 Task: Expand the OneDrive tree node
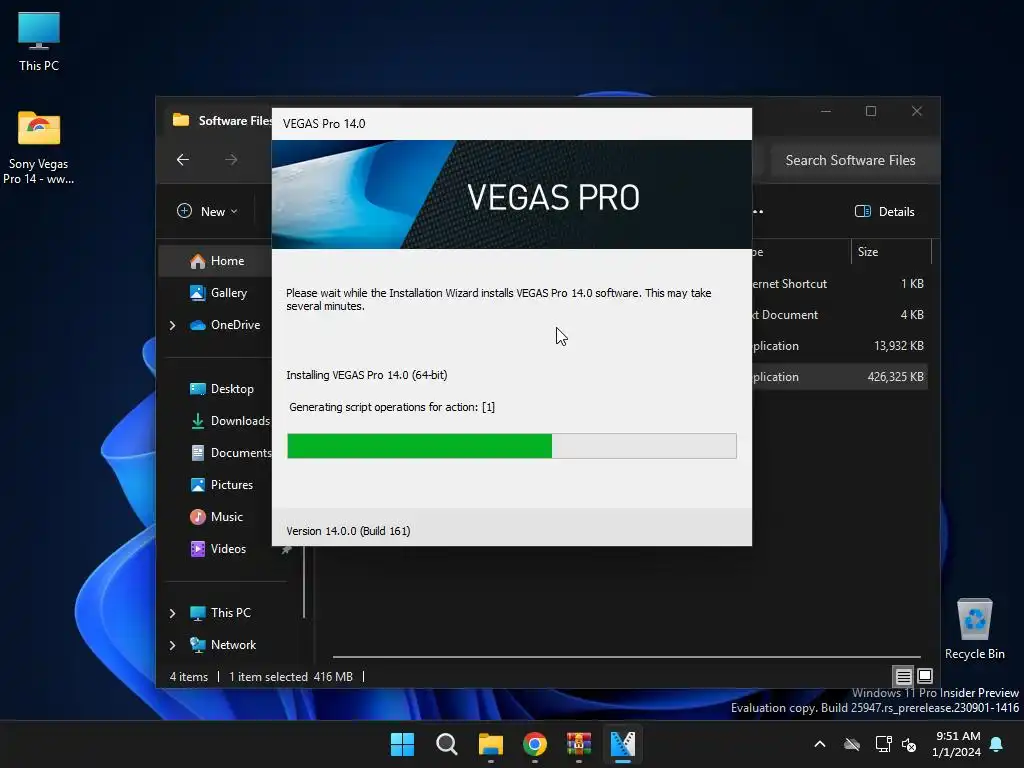click(x=172, y=325)
